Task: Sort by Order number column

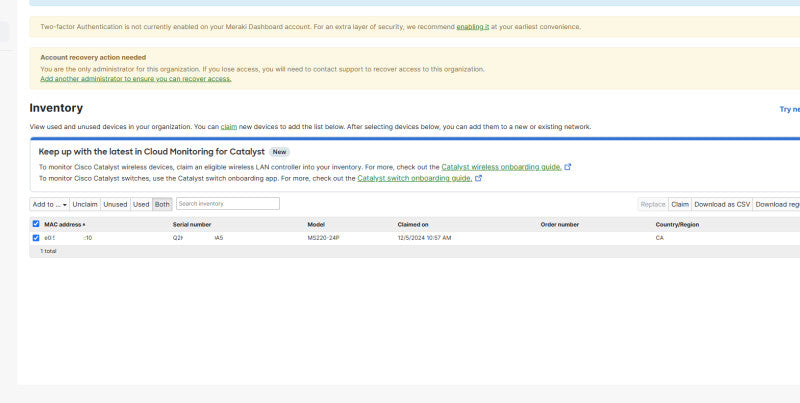Action: pyautogui.click(x=560, y=224)
